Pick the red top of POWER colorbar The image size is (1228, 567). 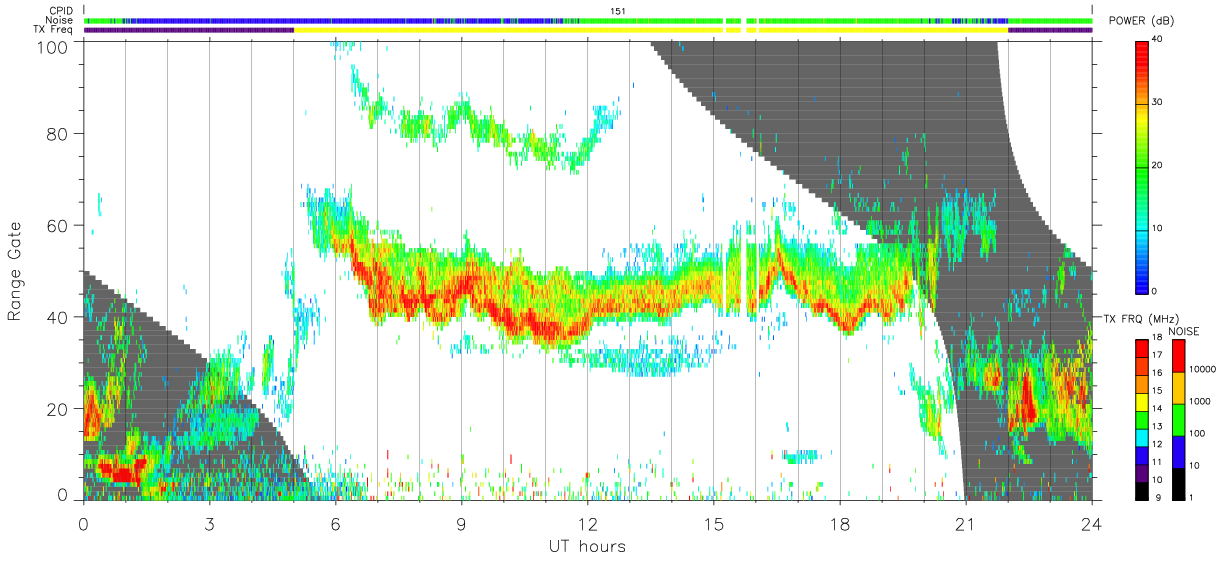1142,50
